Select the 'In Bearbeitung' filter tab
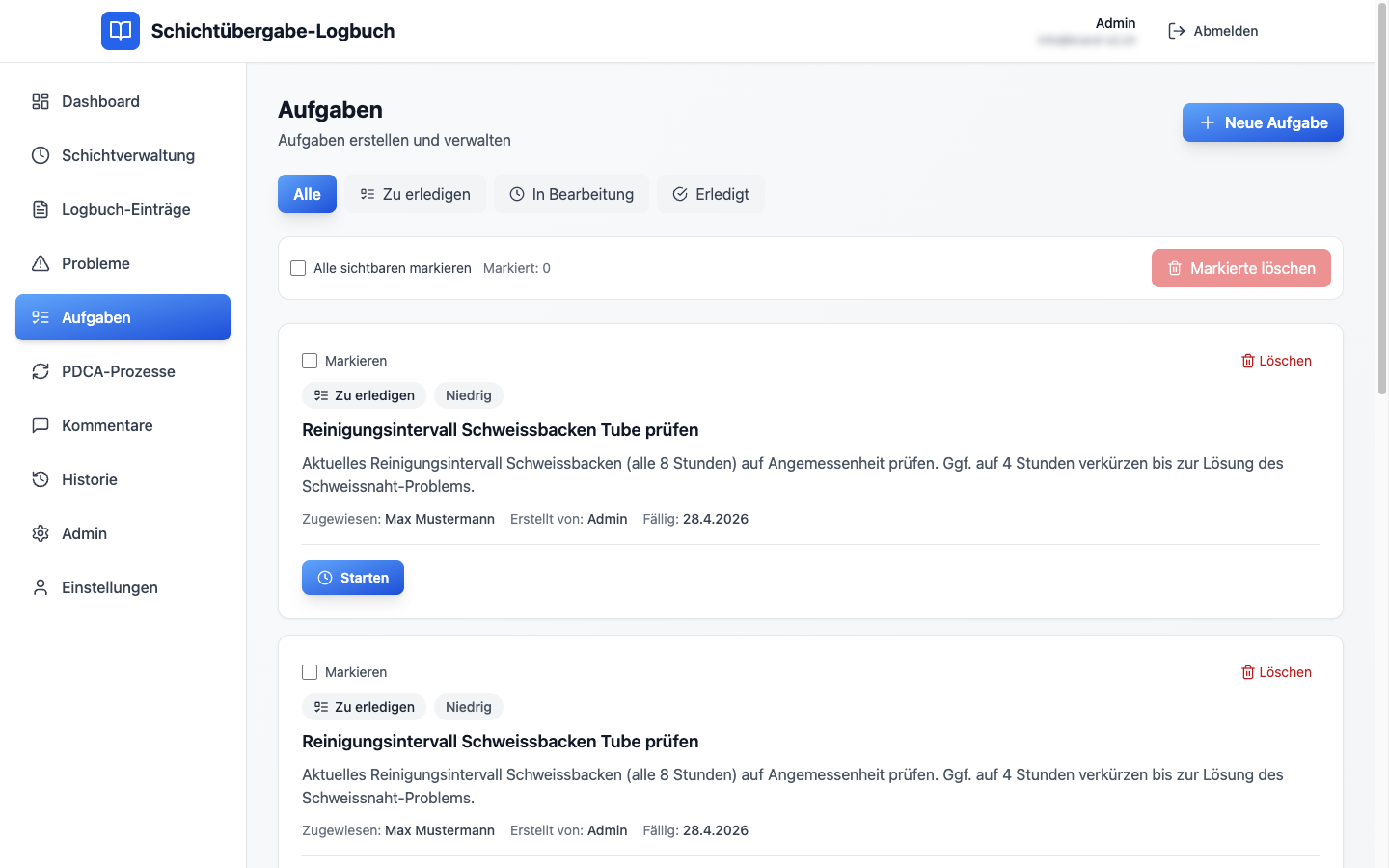 pos(572,194)
